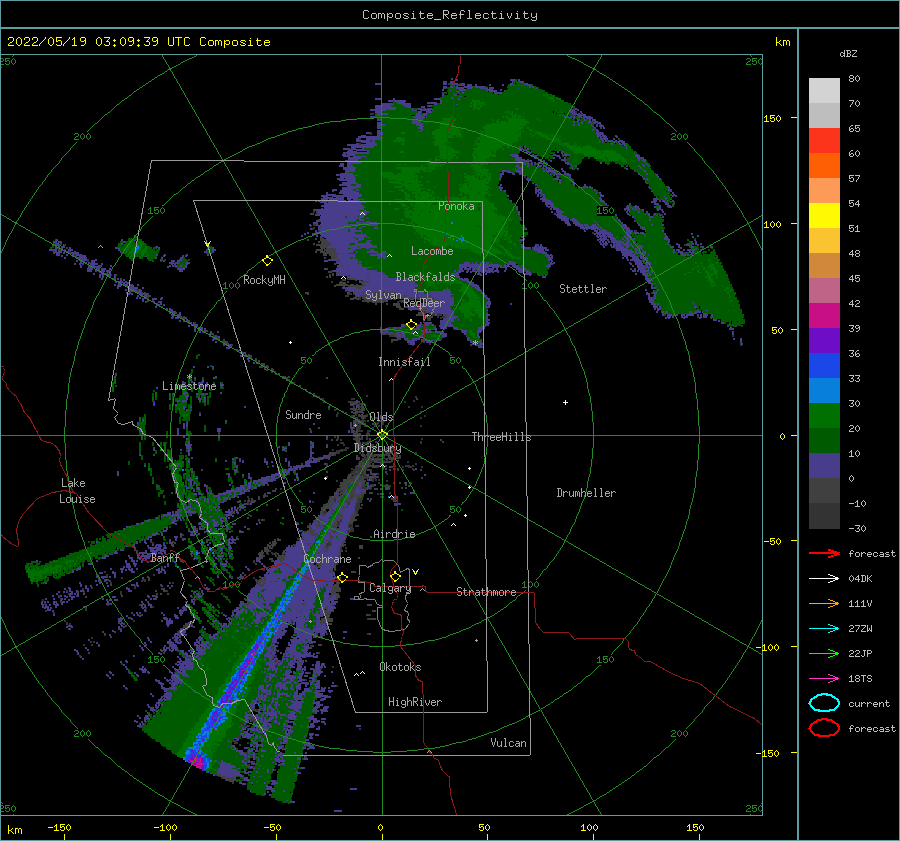This screenshot has width=900, height=841.
Task: Click the 65 dBZ red color swatch
Action: pos(824,140)
